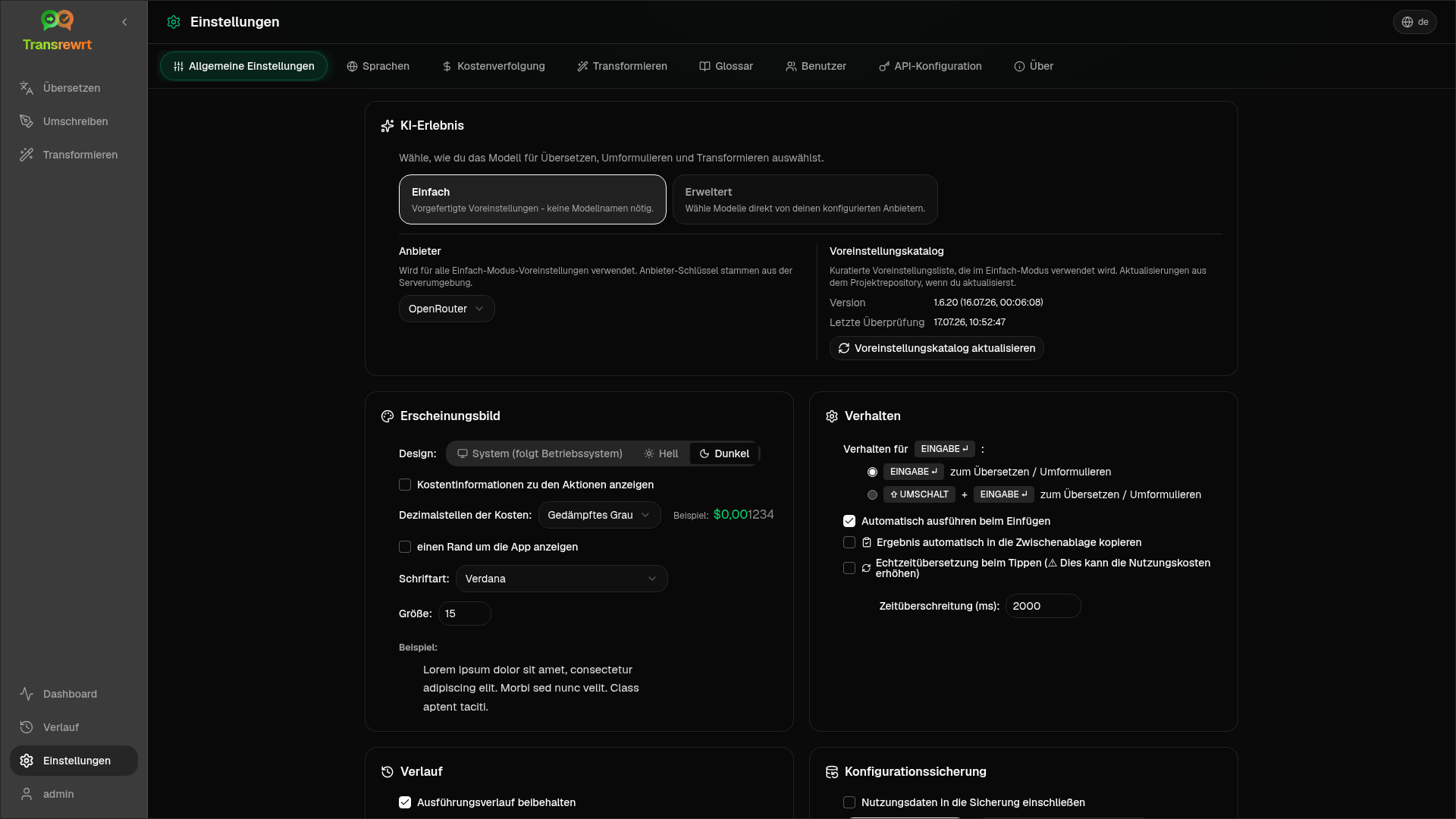The image size is (1456, 819).
Task: Click the gear icon beside Einstellungen header
Action: tap(174, 22)
